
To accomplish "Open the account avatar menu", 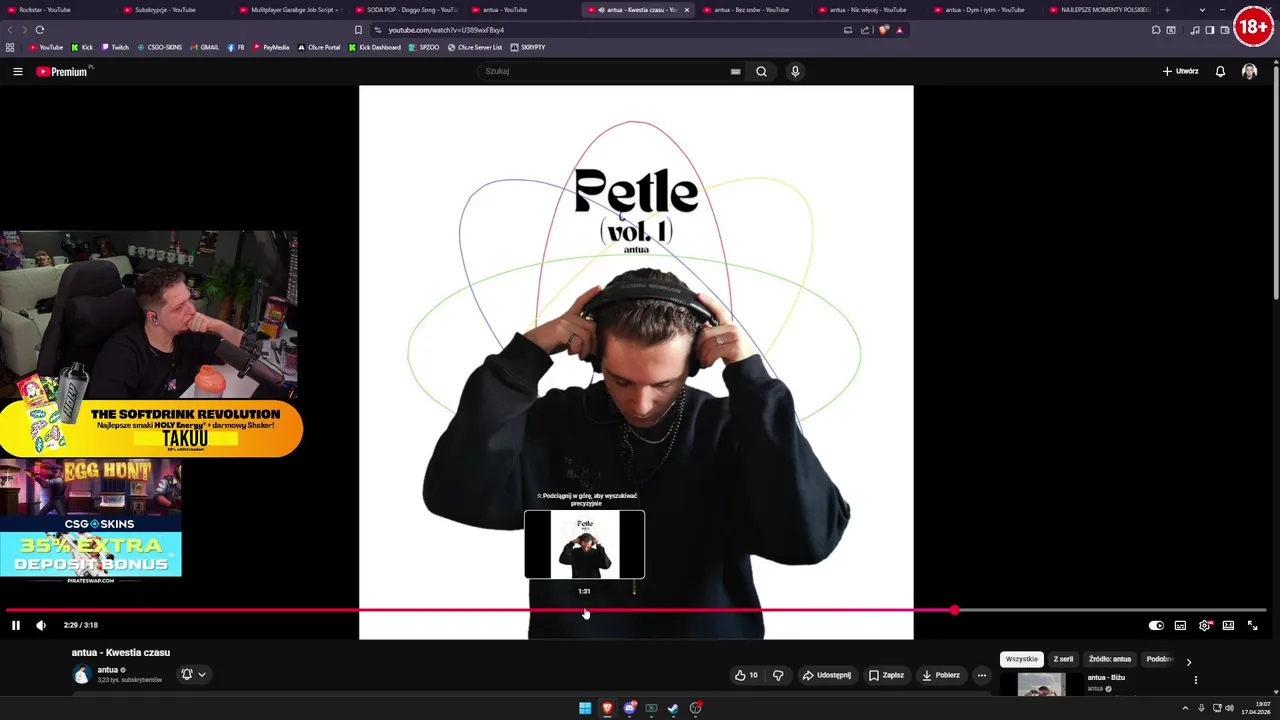I will click(x=1249, y=71).
